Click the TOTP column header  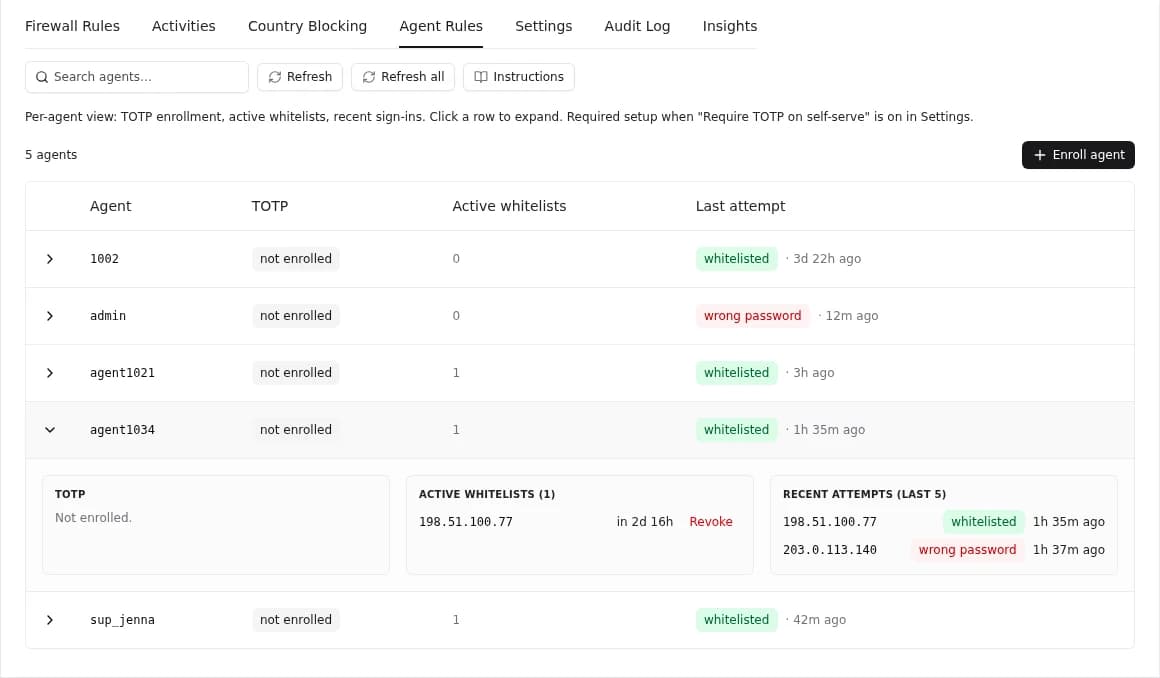tap(269, 207)
